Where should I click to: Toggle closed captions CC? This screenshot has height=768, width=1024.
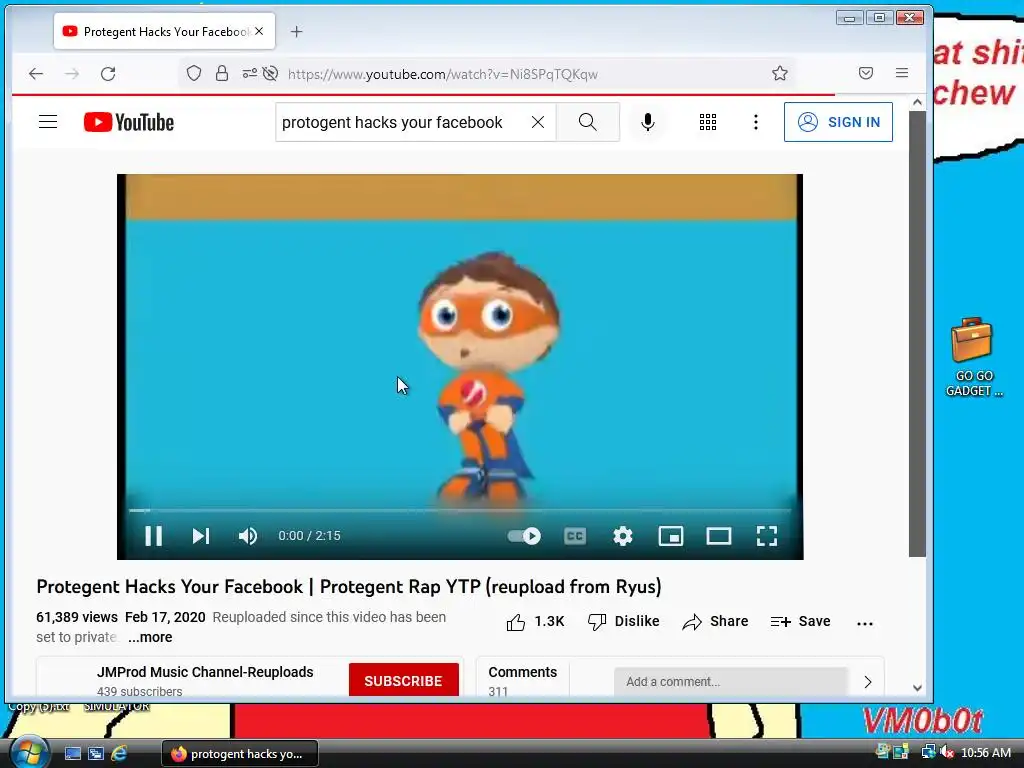pyautogui.click(x=575, y=536)
